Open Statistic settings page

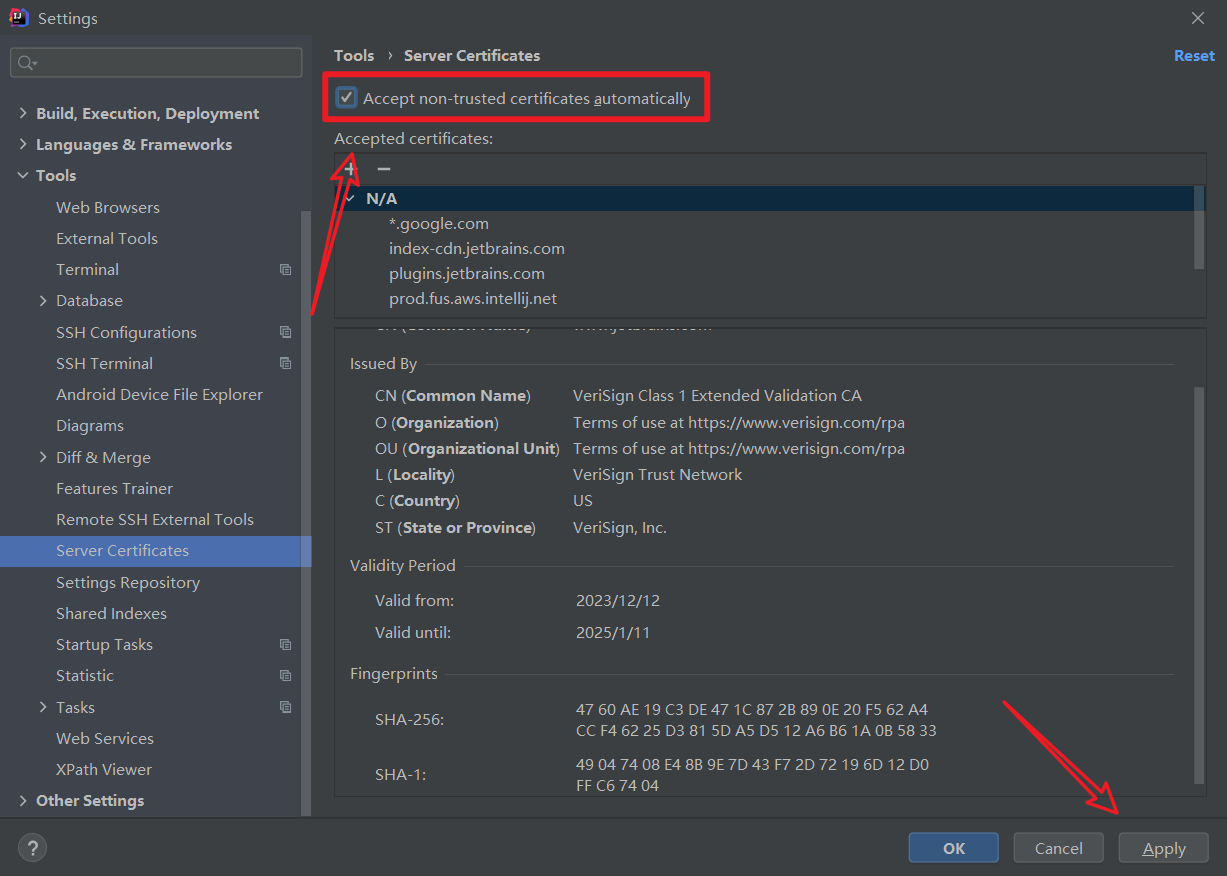coord(85,675)
